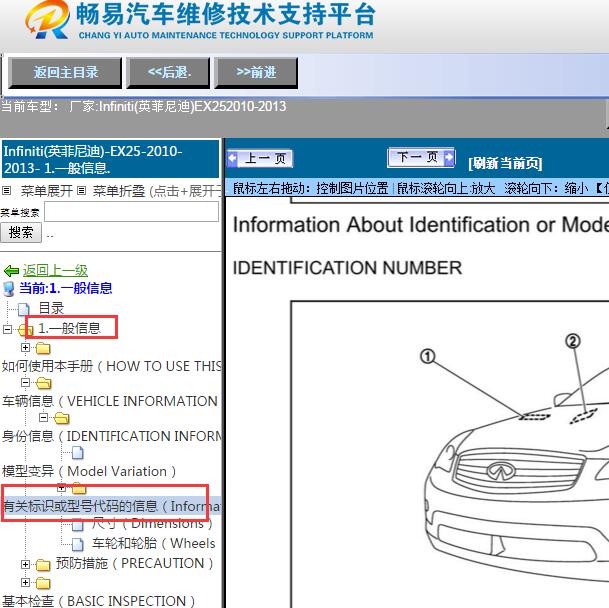Focus the 菜单搜索 search input field
Image resolution: width=609 pixels, height=608 pixels.
click(131, 212)
